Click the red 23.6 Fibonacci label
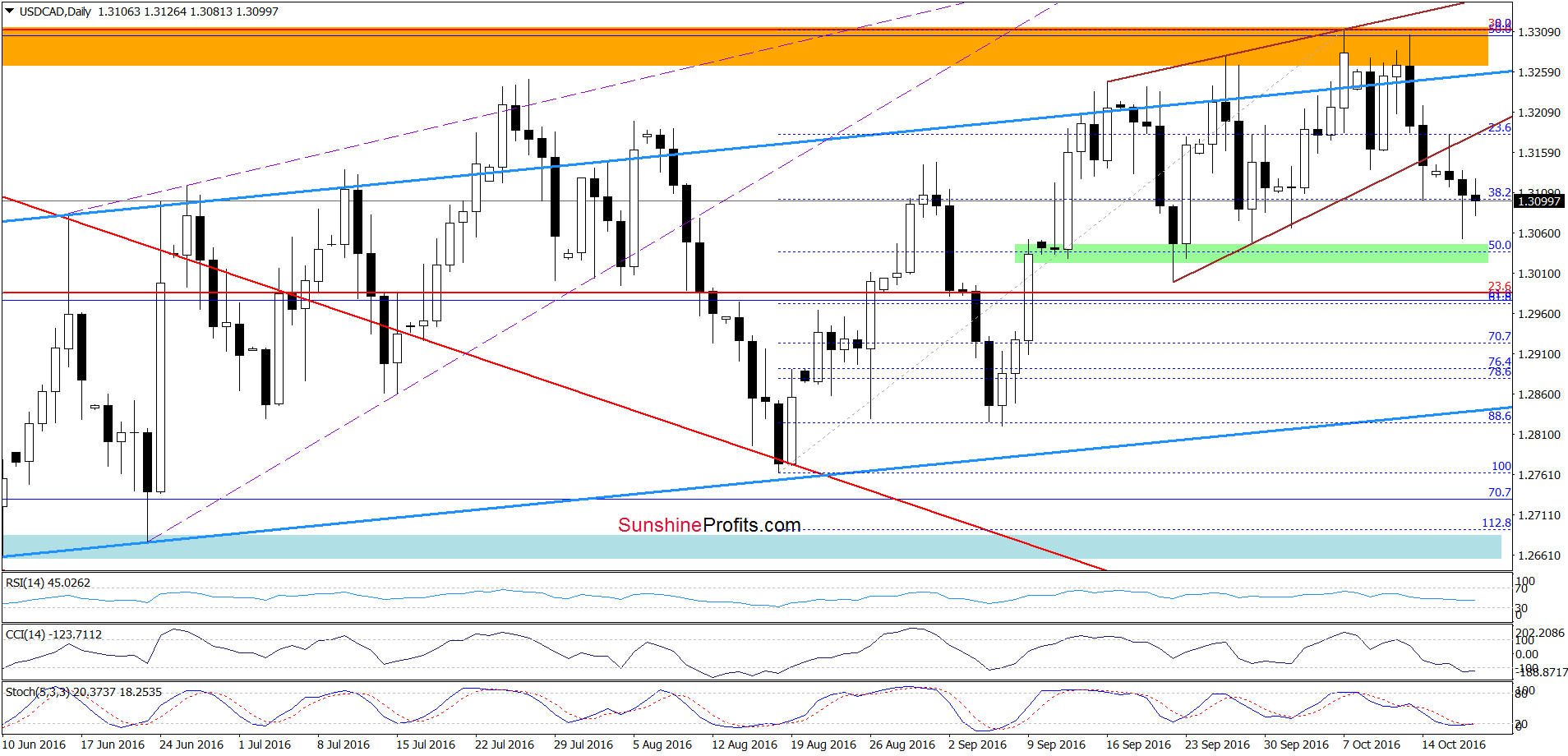Screen dimensions: 1568x756 pyautogui.click(x=1499, y=286)
